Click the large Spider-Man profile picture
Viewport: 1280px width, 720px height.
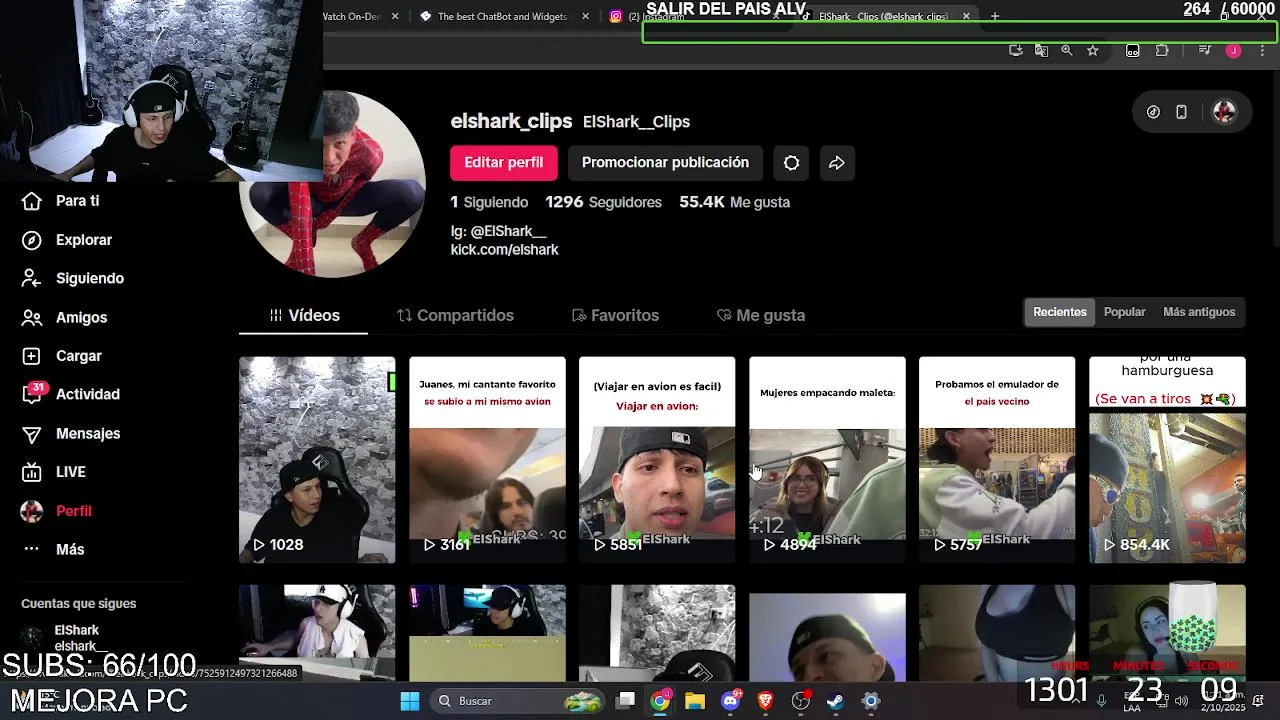(332, 185)
